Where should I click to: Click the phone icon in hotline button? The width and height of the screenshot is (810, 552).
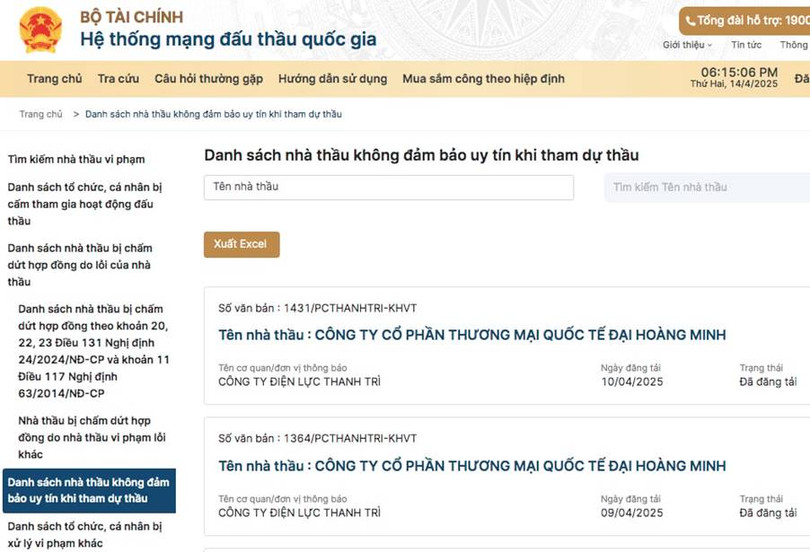(x=689, y=21)
